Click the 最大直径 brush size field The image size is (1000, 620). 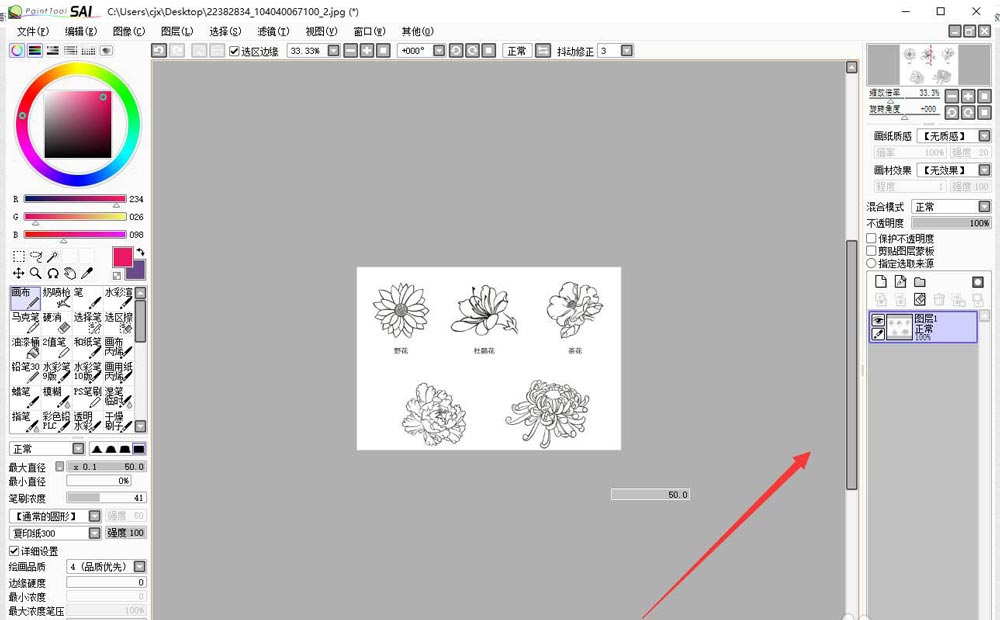pyautogui.click(x=106, y=467)
